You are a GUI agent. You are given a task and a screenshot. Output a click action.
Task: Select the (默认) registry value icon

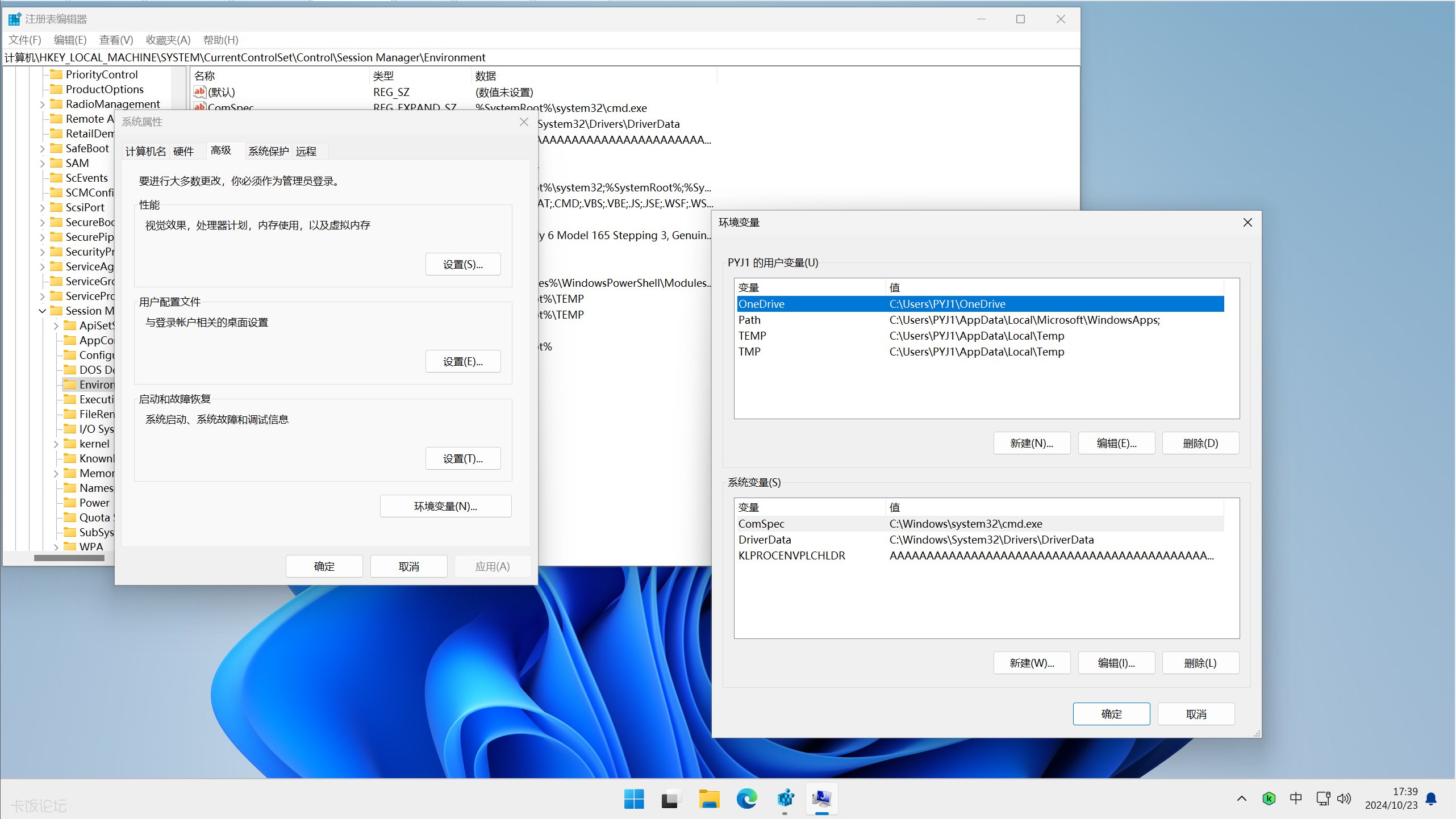click(199, 91)
